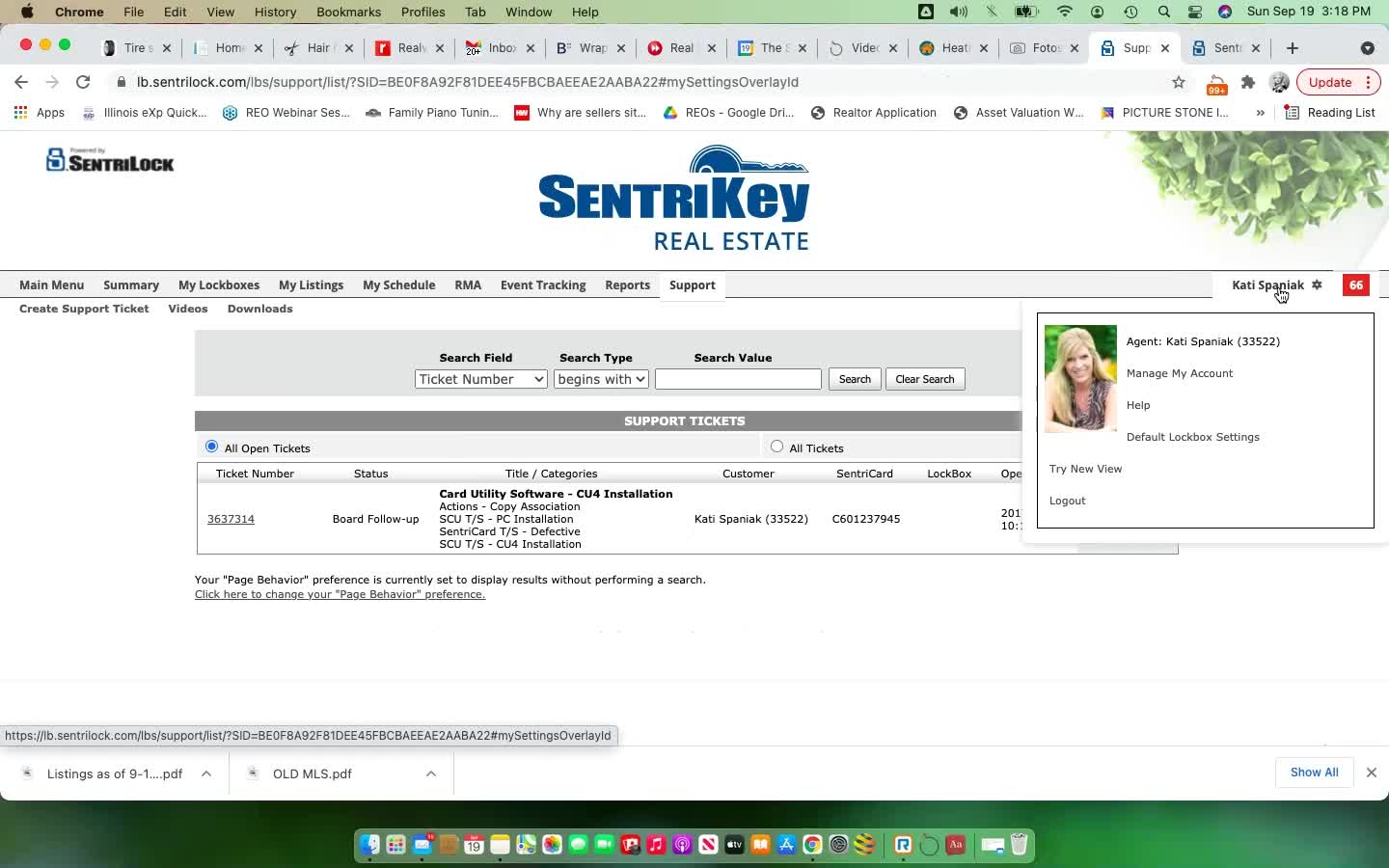1389x868 pixels.
Task: Open Reading List in bookmarks bar
Action: [x=1330, y=113]
